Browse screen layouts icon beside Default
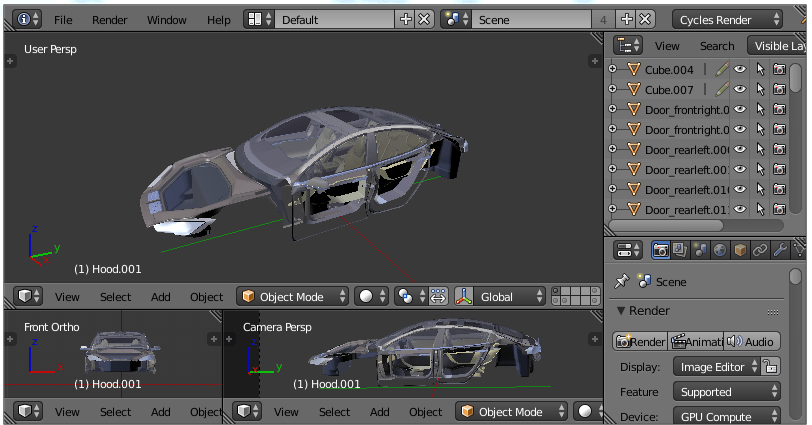The width and height of the screenshot is (812, 425). tap(259, 20)
